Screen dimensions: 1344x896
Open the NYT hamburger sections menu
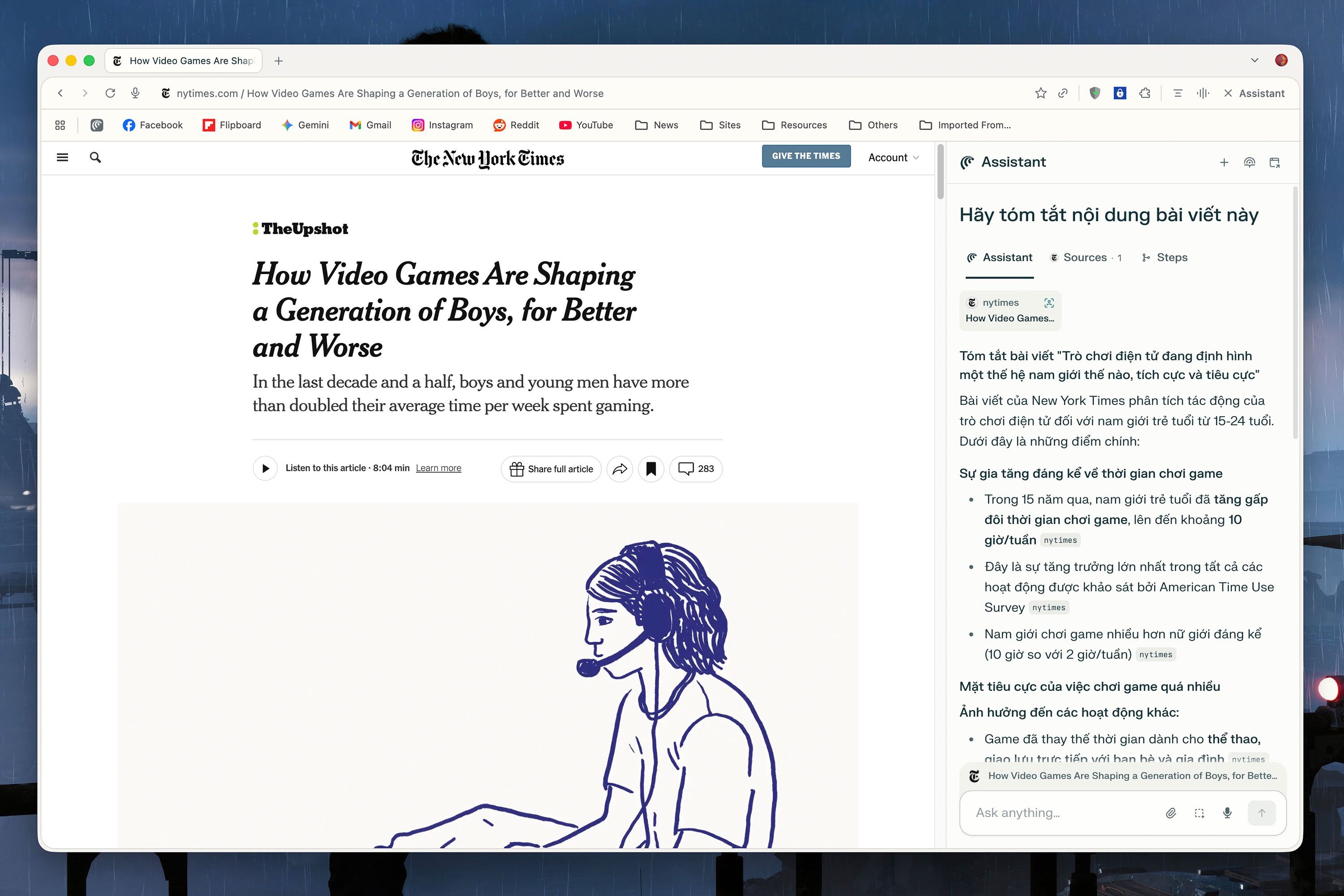(62, 157)
